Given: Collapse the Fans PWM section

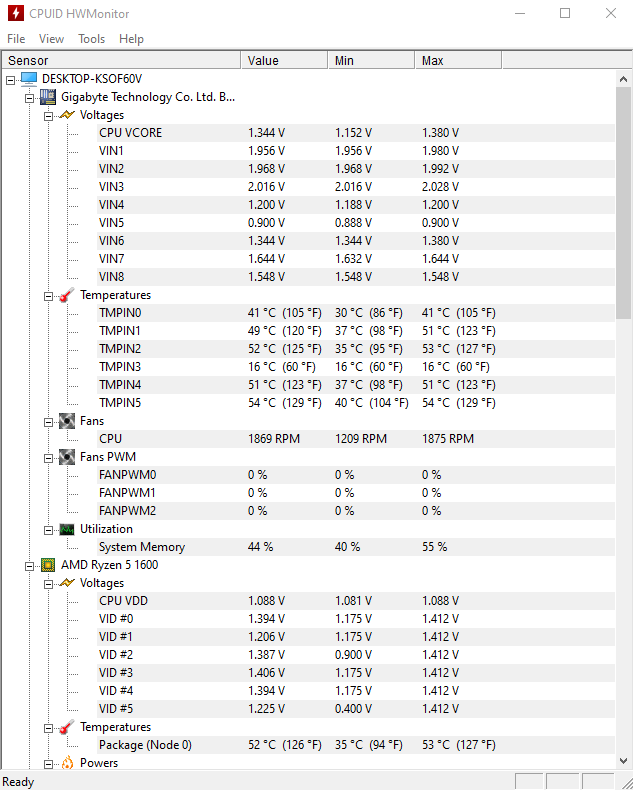Looking at the screenshot, I should pyautogui.click(x=48, y=458).
